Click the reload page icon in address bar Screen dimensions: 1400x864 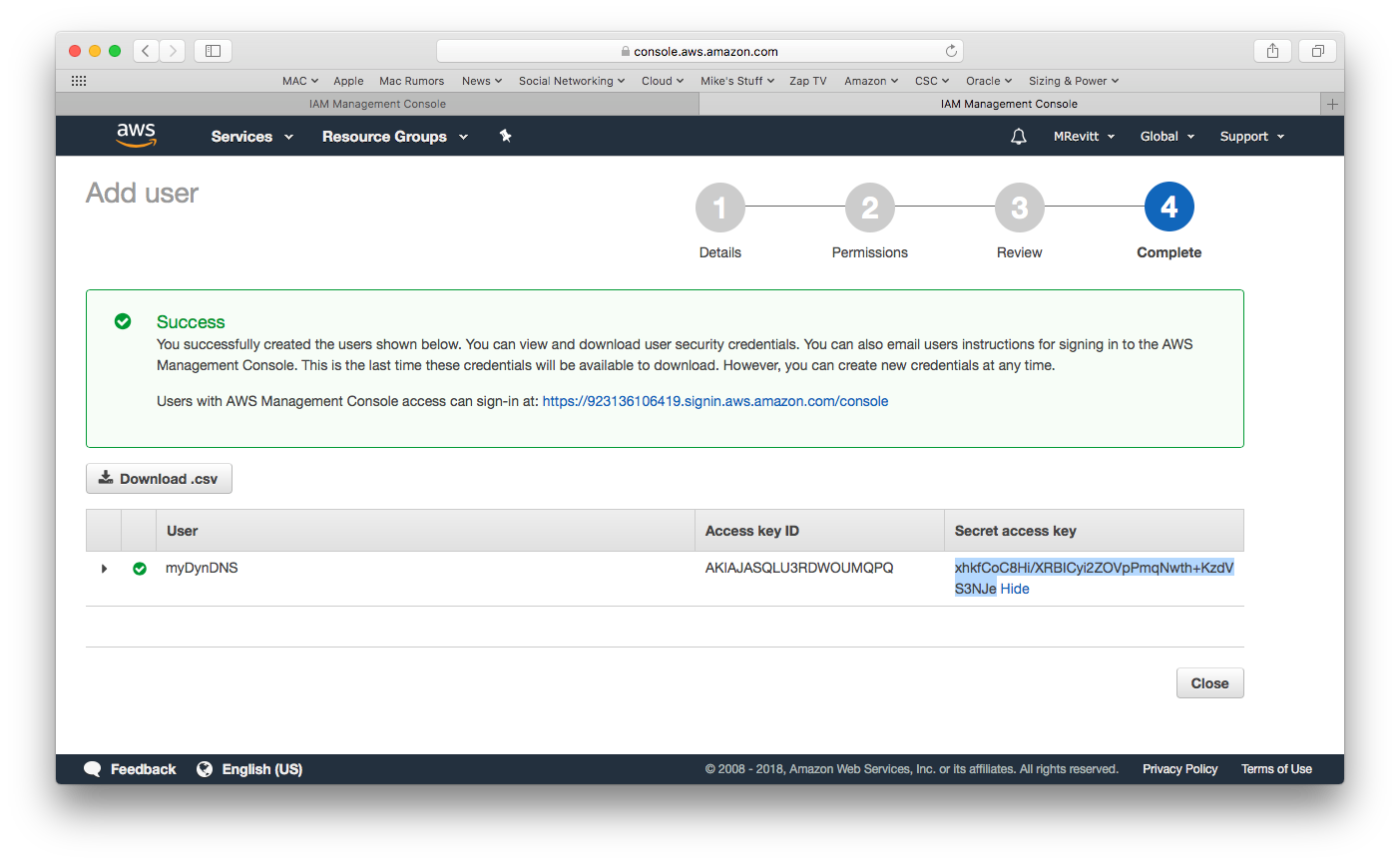coord(951,51)
